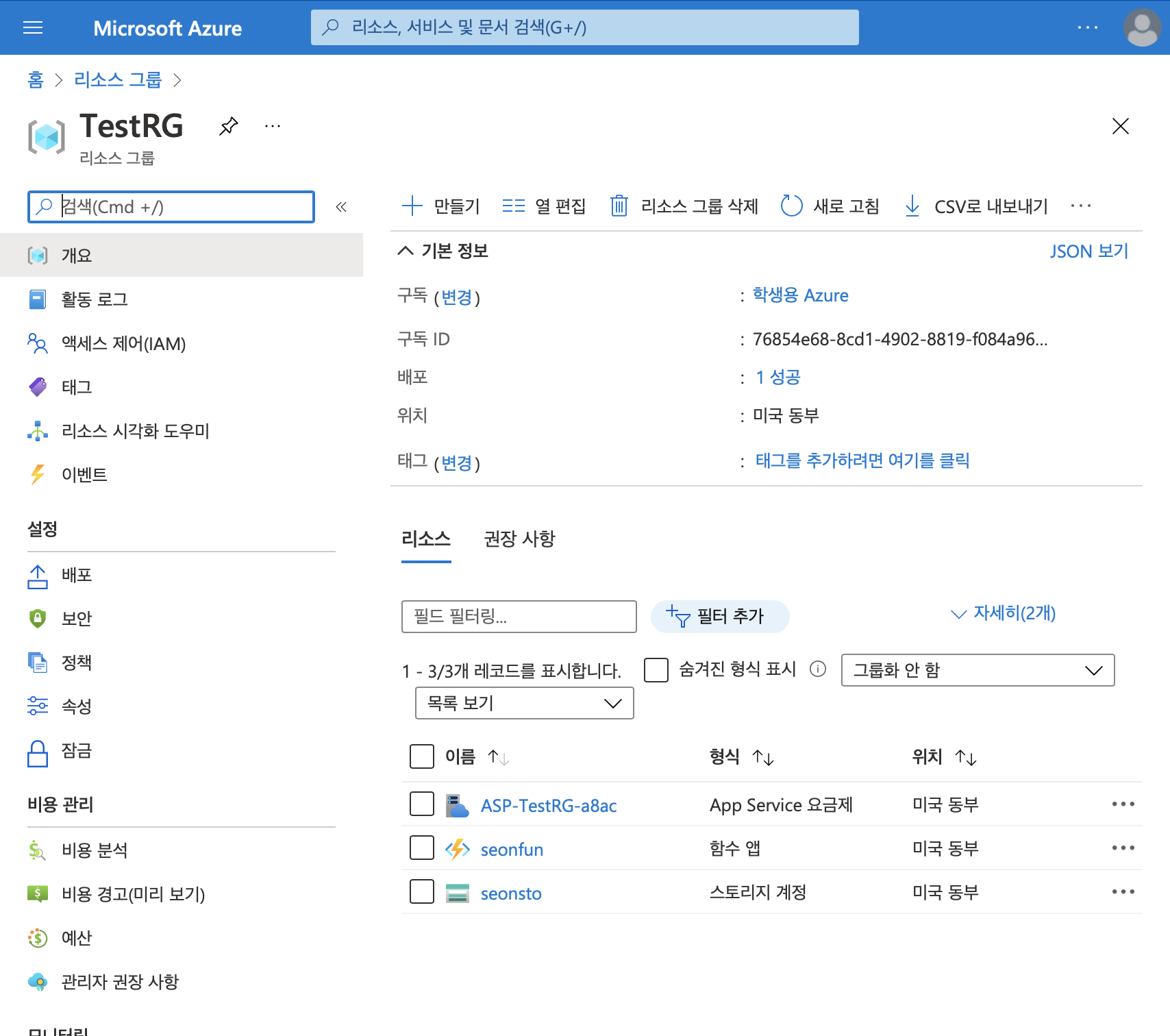Viewport: 1170px width, 1036px height.
Task: Open the command bar overflow ellipsis
Action: click(x=1080, y=206)
